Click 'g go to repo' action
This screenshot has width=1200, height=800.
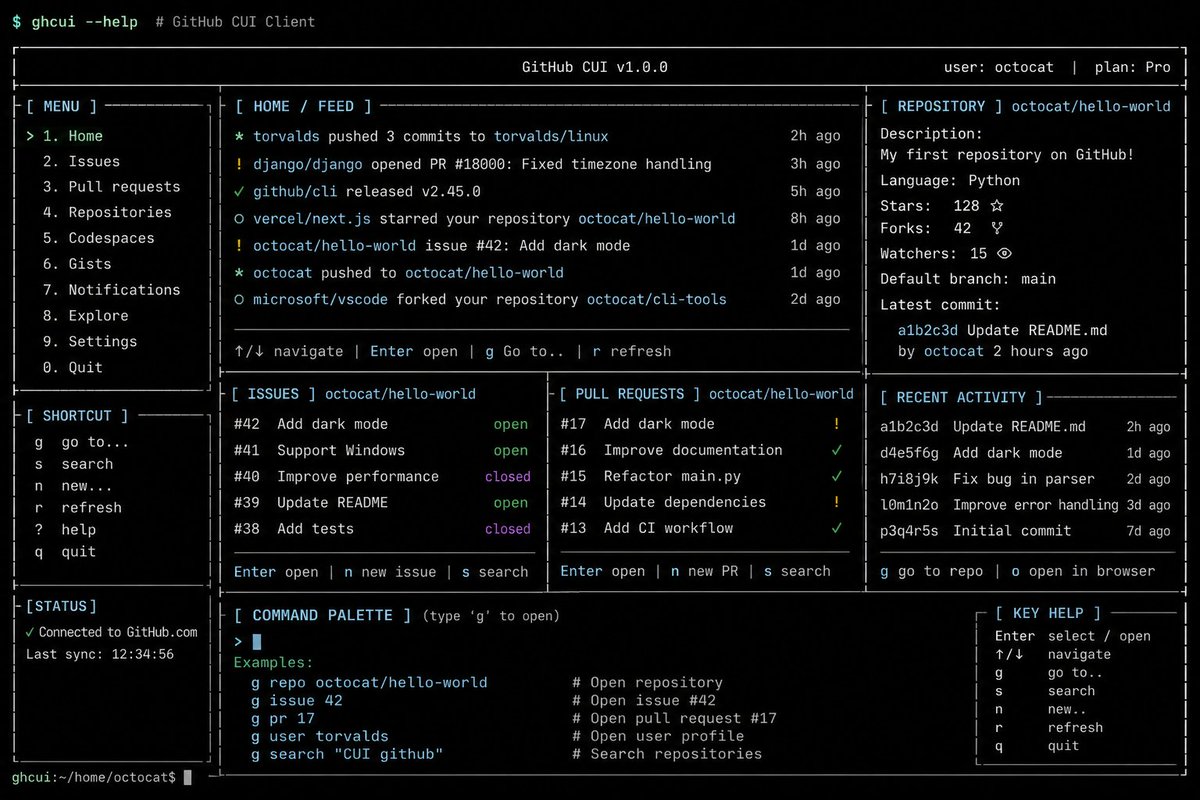pos(933,571)
